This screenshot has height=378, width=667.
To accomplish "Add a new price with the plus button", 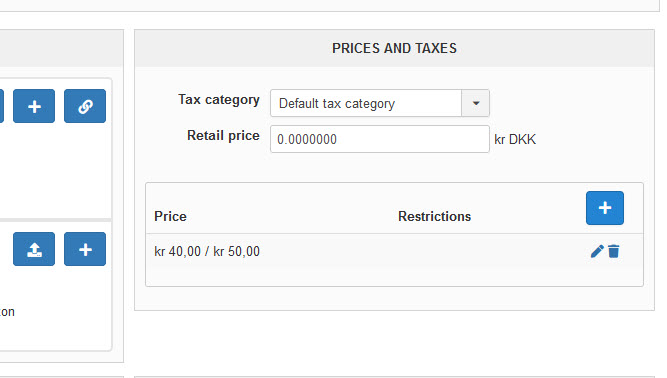I will coord(605,208).
